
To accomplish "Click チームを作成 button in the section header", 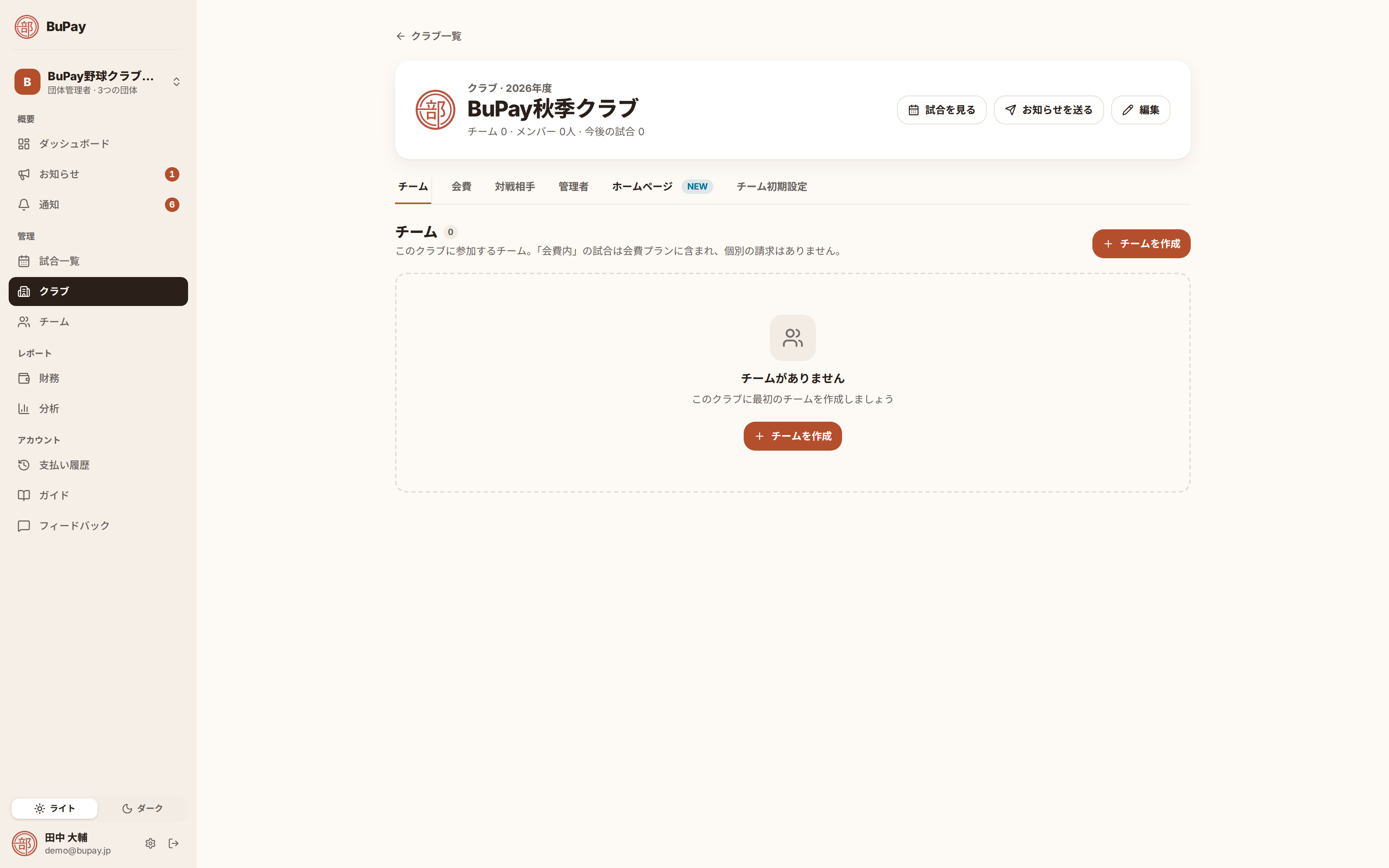I will coord(1141,244).
